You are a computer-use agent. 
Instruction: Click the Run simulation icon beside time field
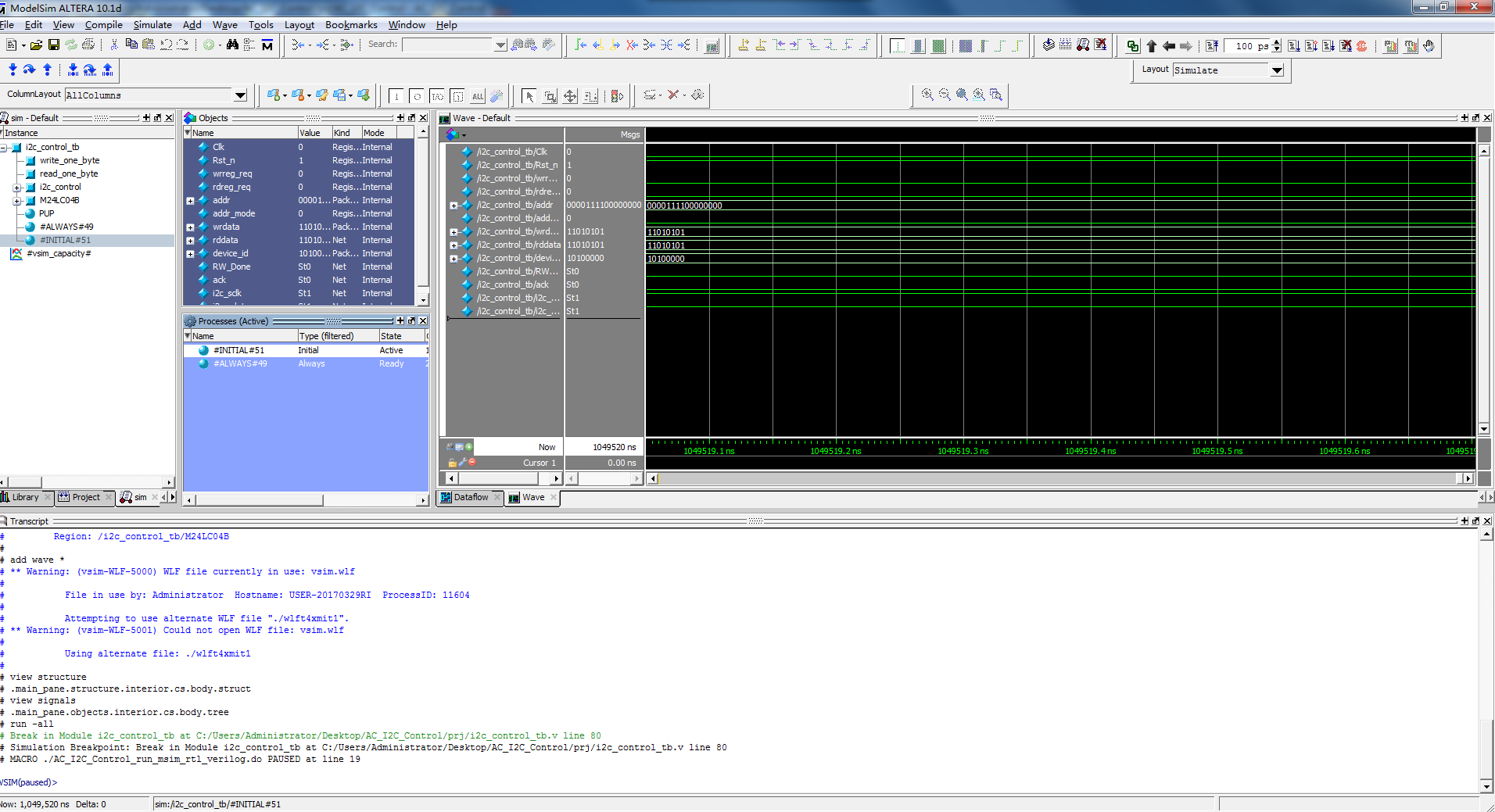(1293, 46)
